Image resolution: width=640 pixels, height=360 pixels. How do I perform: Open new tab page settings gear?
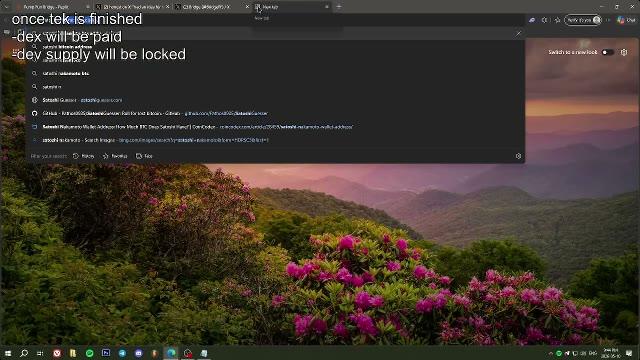pyautogui.click(x=624, y=52)
